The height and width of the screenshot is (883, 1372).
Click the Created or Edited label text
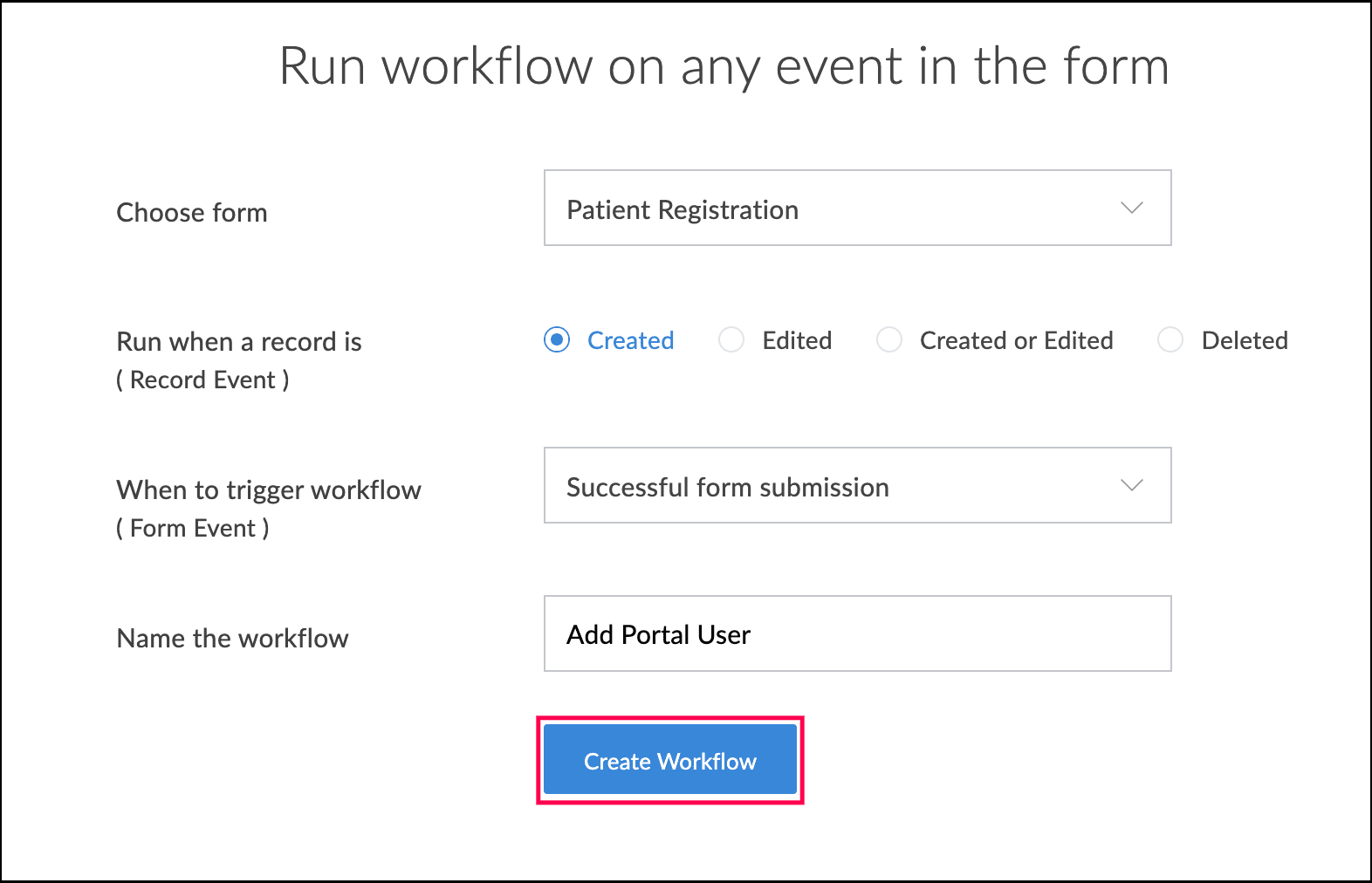coord(1016,340)
